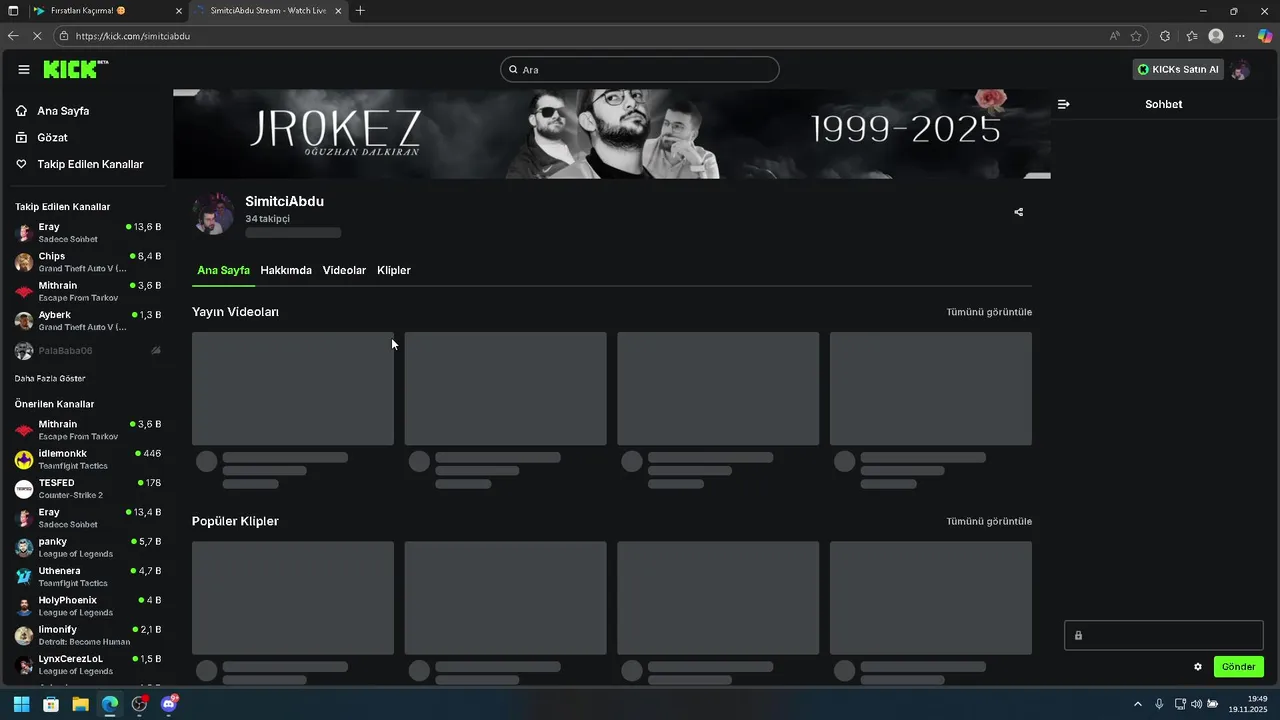Viewport: 1280px width, 720px height.
Task: Open LynxCerezLoL recommended channel
Action: tap(88, 664)
